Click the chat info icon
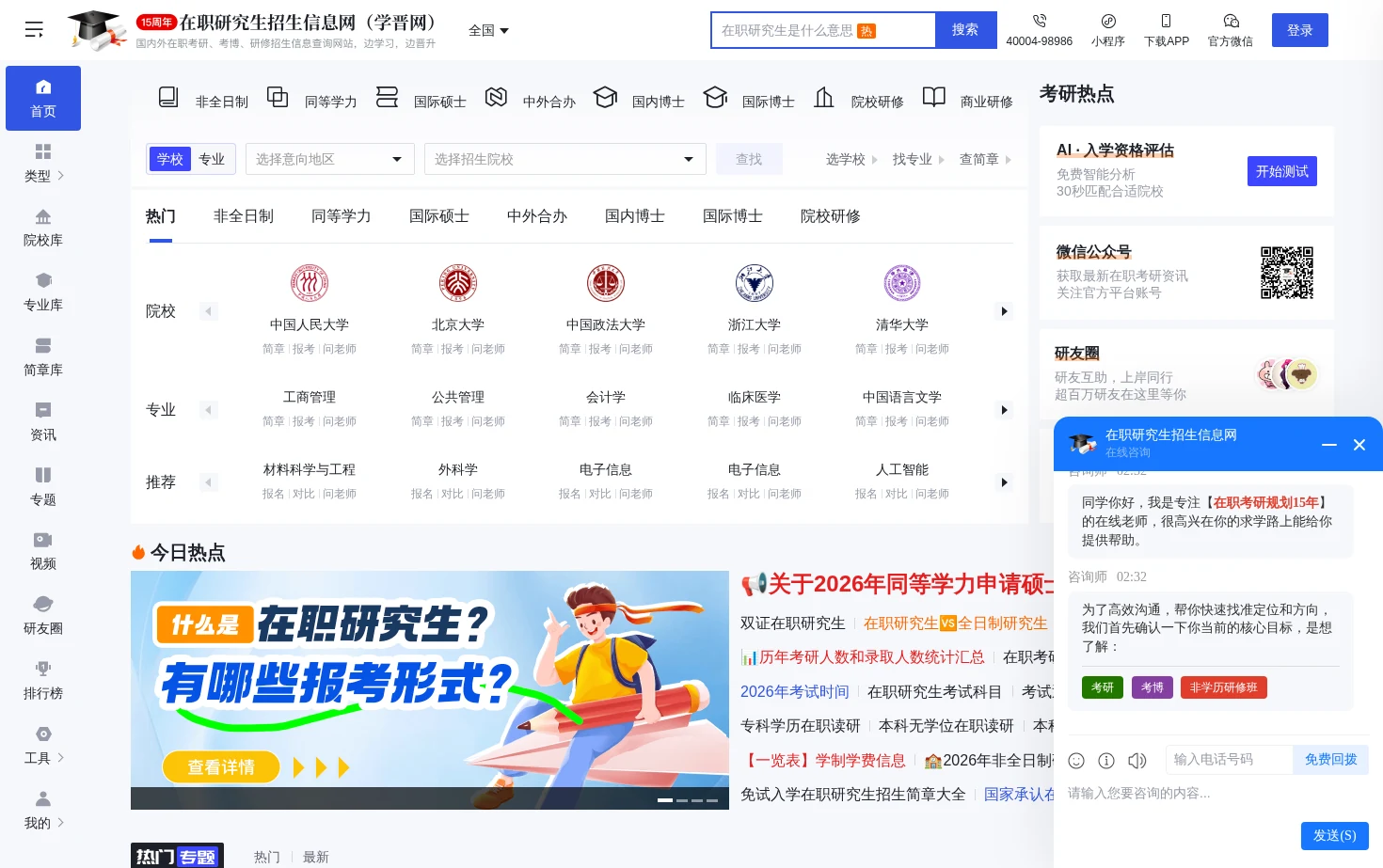This screenshot has width=1383, height=868. [1106, 761]
